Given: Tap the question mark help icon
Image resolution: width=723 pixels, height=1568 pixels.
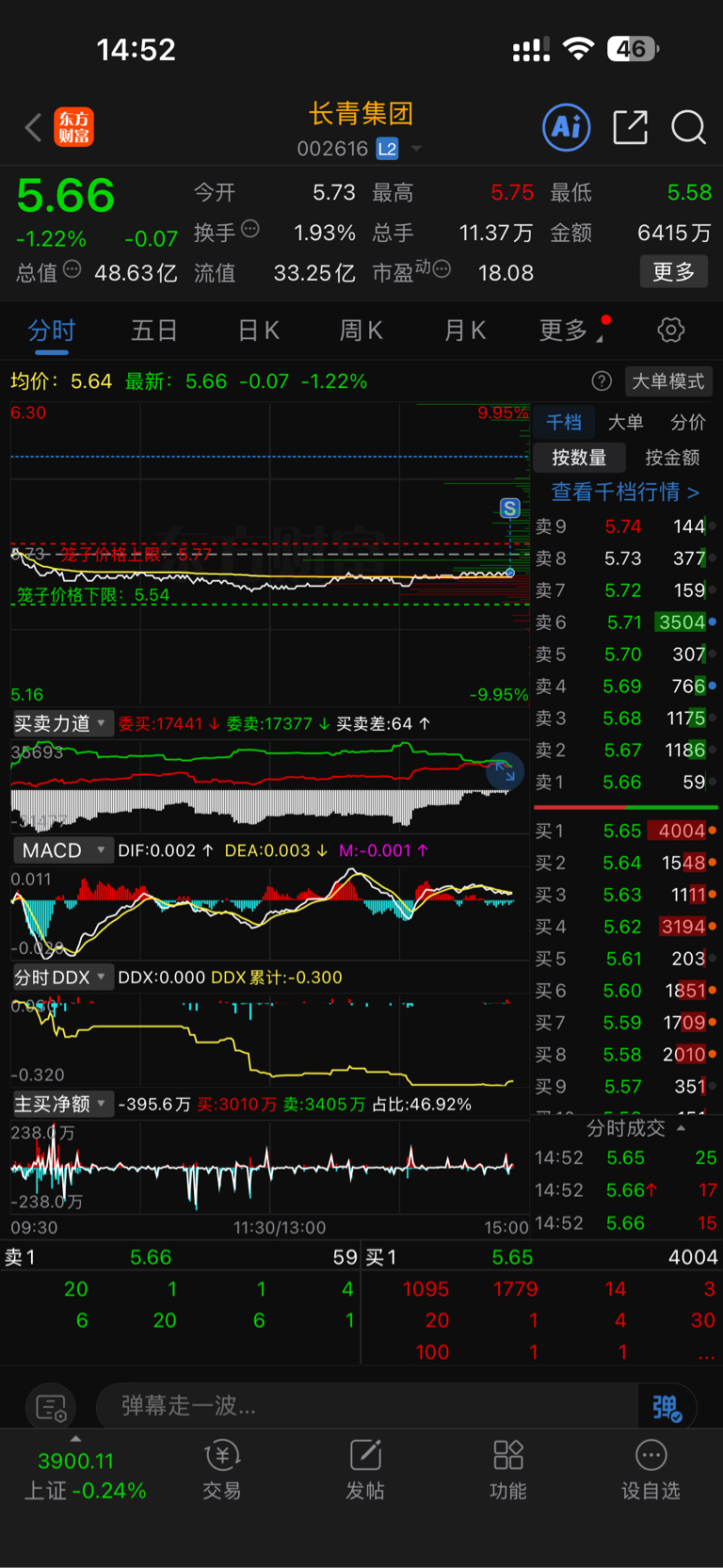Looking at the screenshot, I should [602, 381].
